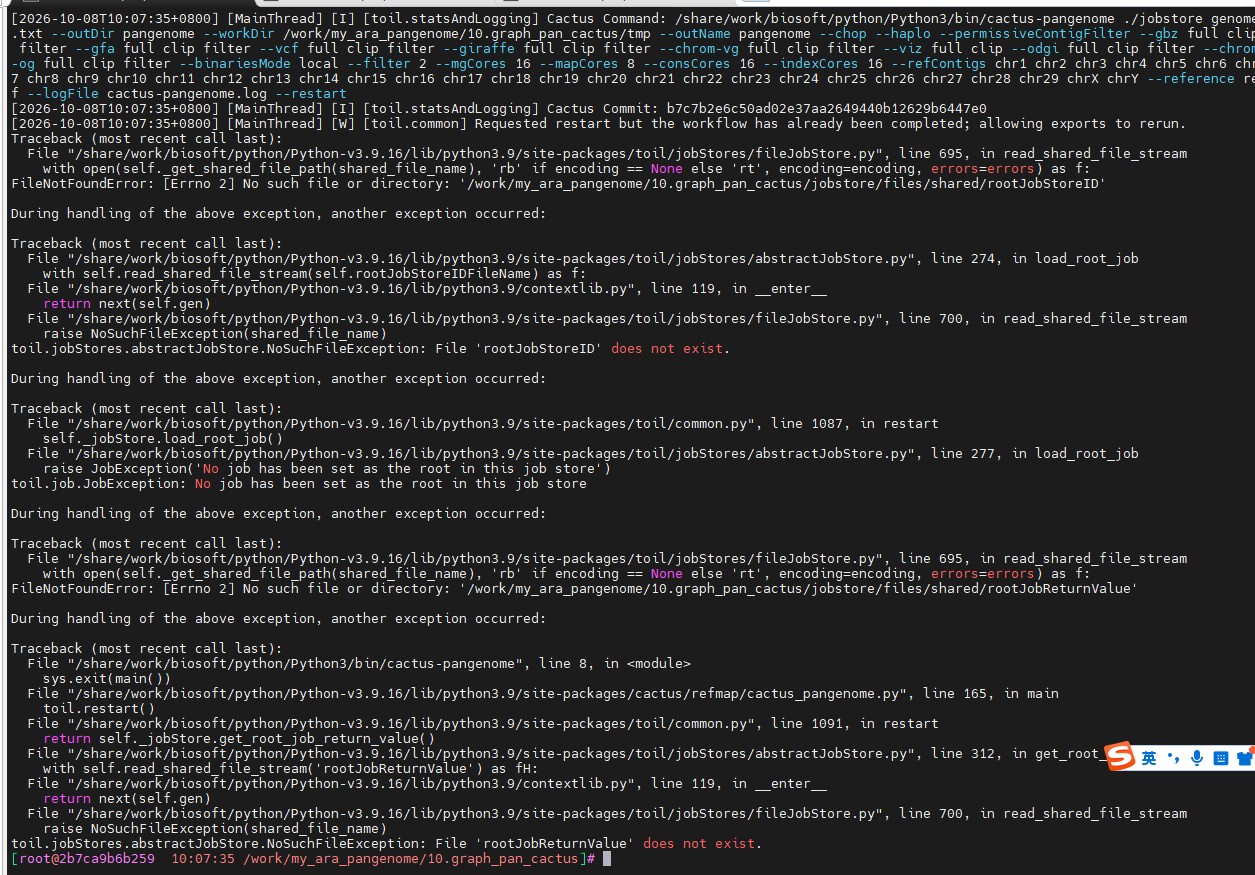Click the --workDir option text
Image resolution: width=1255 pixels, height=875 pixels.
[239, 34]
